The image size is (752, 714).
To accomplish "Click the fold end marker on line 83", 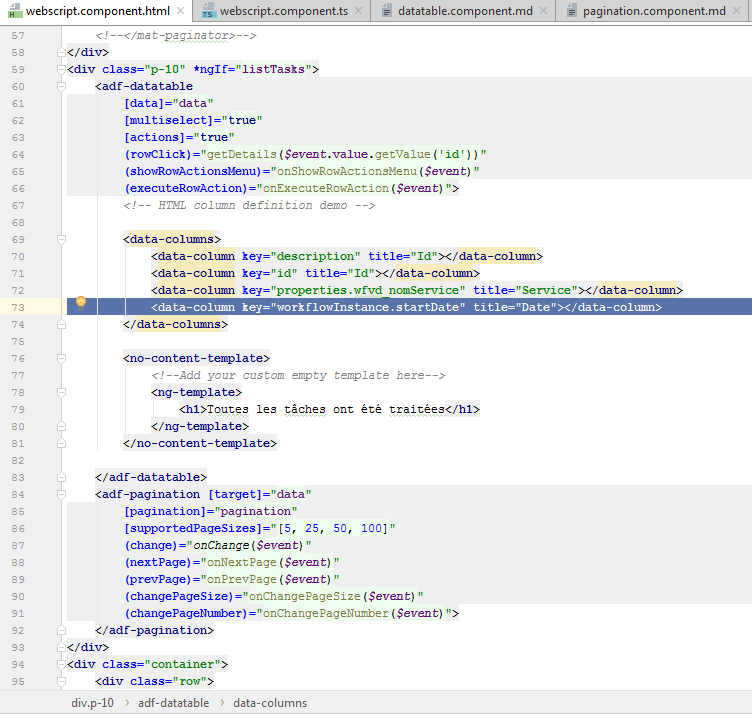I will 61,477.
